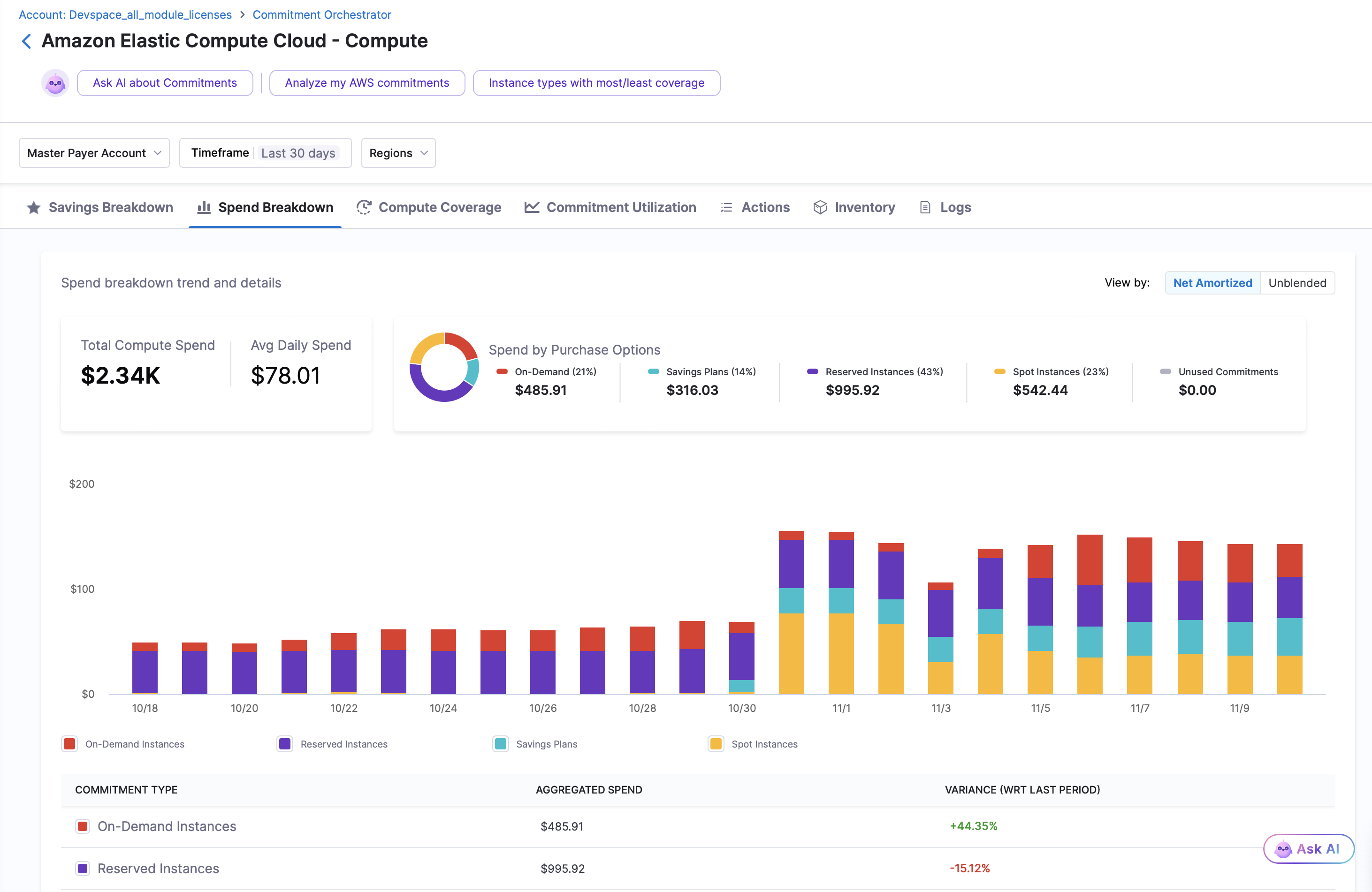This screenshot has width=1372, height=892.
Task: Toggle Spot Instances chart legend checkbox
Action: coord(716,744)
